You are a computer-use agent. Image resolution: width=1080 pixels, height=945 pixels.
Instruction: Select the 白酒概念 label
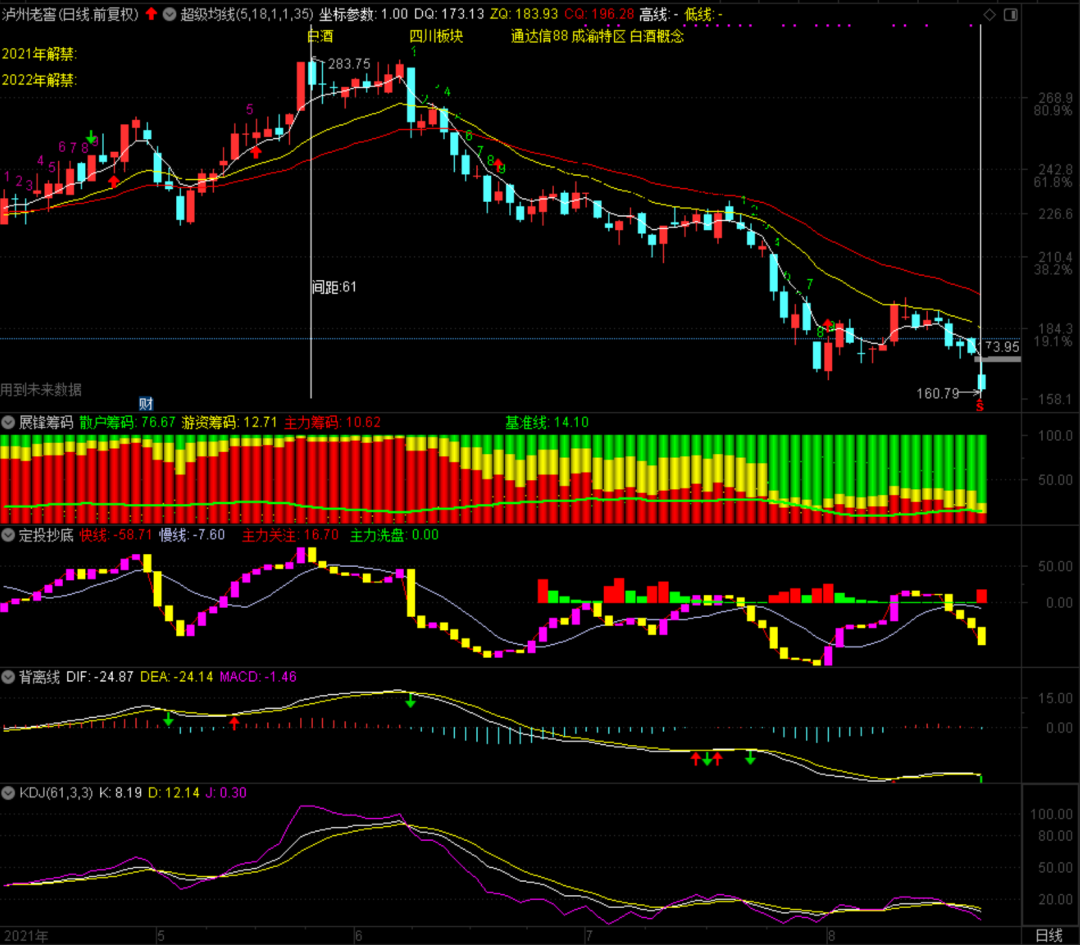tap(657, 36)
